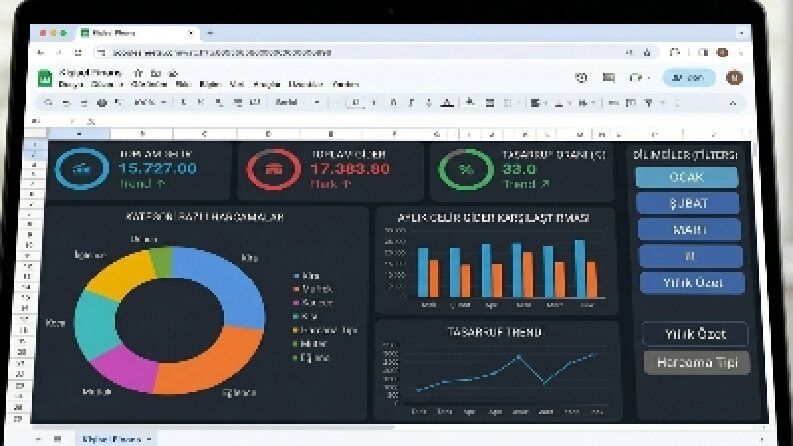Open the browser extensions icon
This screenshot has width=793, height=446.
click(x=675, y=53)
